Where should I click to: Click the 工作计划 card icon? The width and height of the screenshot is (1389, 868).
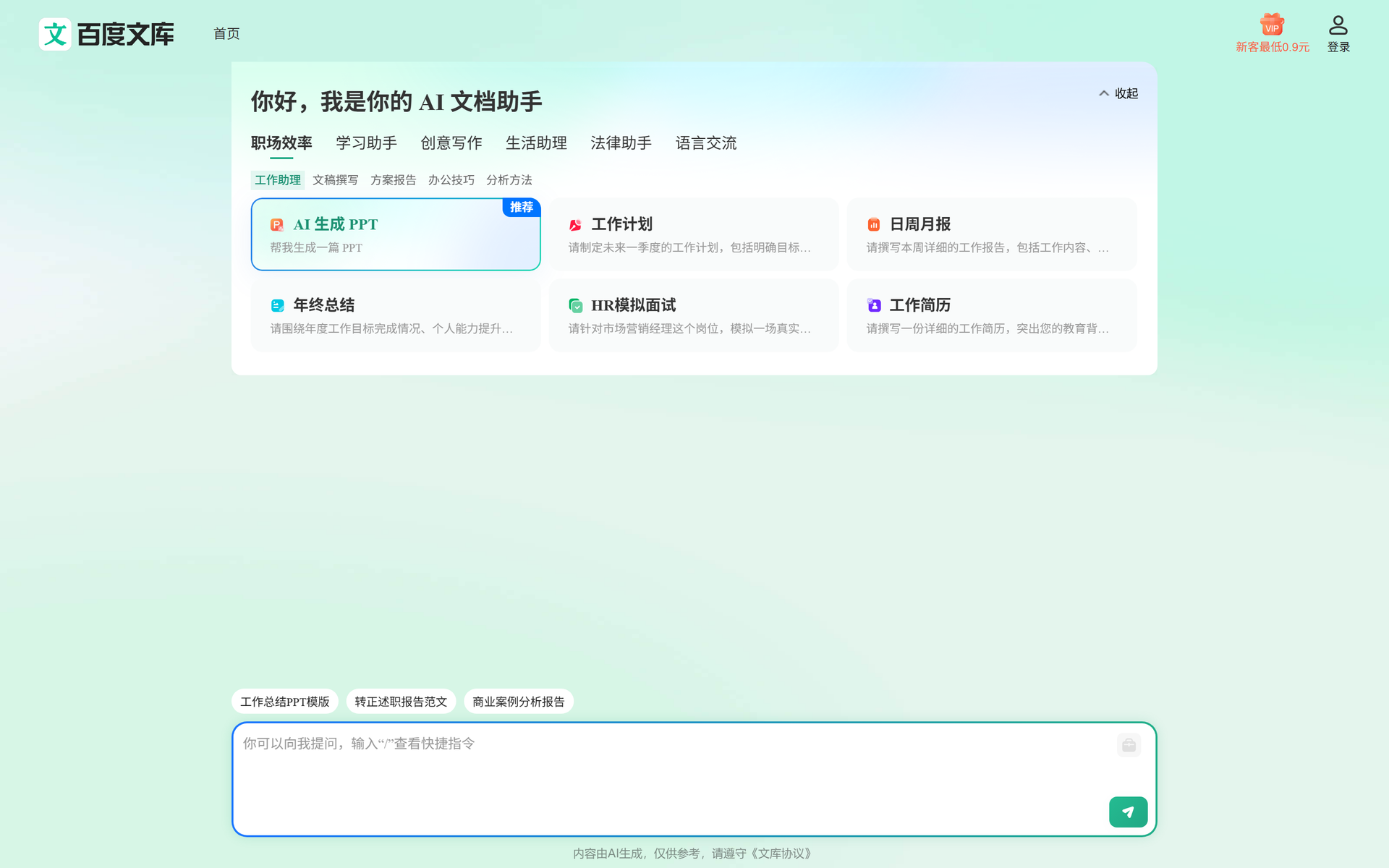(575, 225)
